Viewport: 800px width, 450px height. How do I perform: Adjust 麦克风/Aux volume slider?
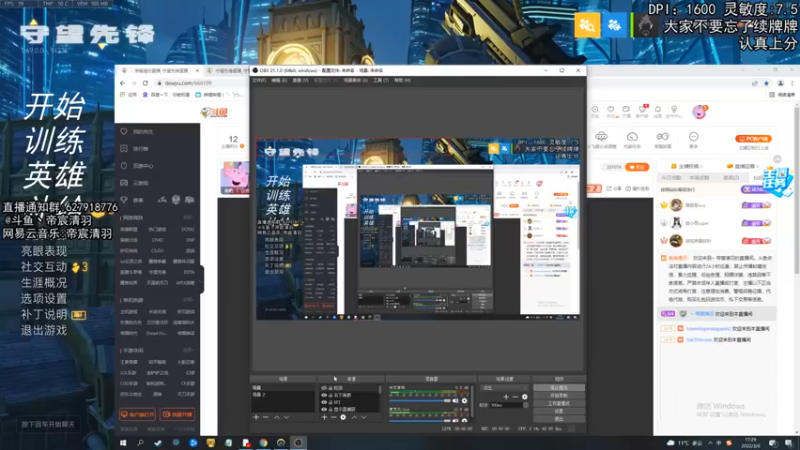click(x=419, y=421)
